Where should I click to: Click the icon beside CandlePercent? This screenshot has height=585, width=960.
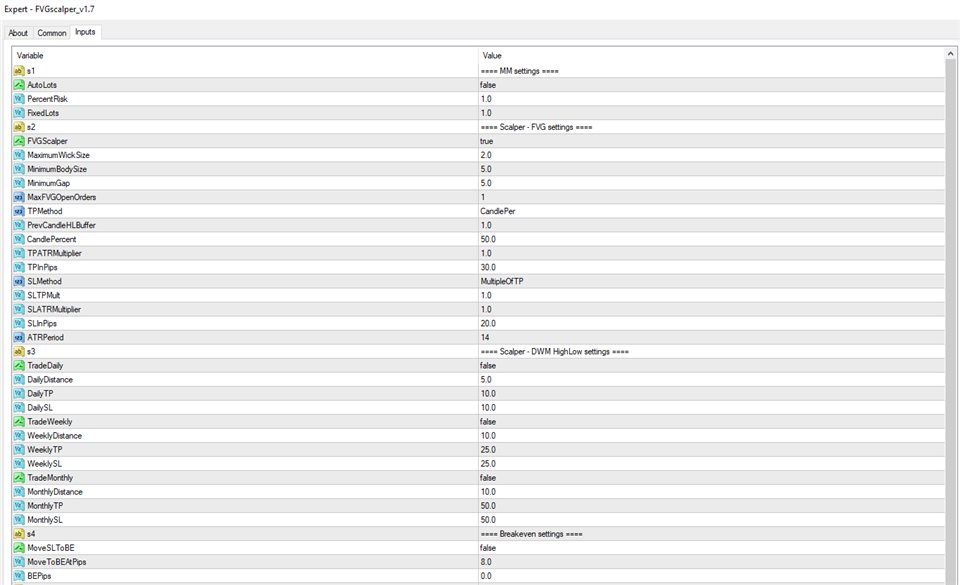pos(19,239)
